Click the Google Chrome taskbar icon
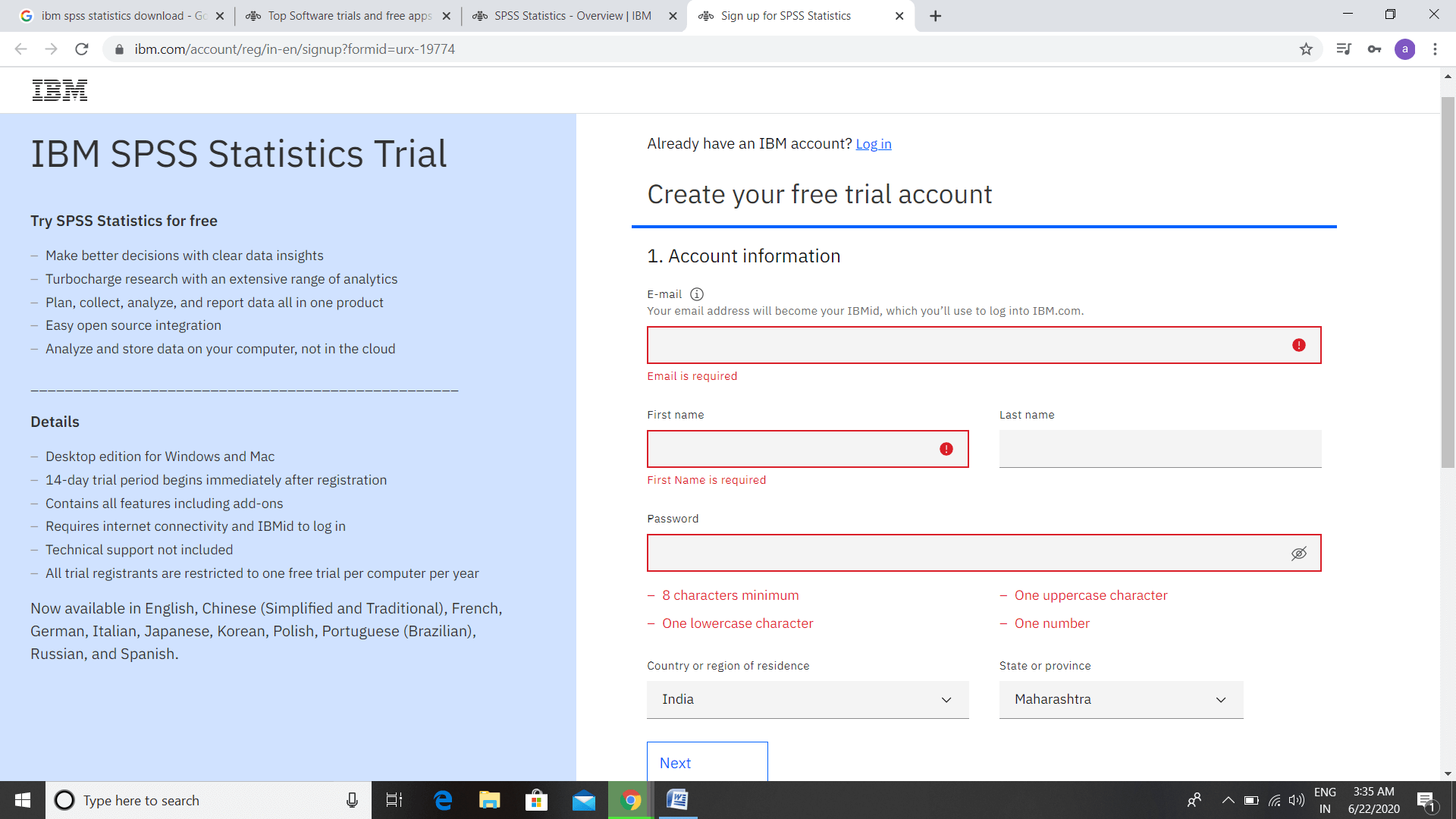Screen dimensions: 1456x819 click(x=631, y=799)
